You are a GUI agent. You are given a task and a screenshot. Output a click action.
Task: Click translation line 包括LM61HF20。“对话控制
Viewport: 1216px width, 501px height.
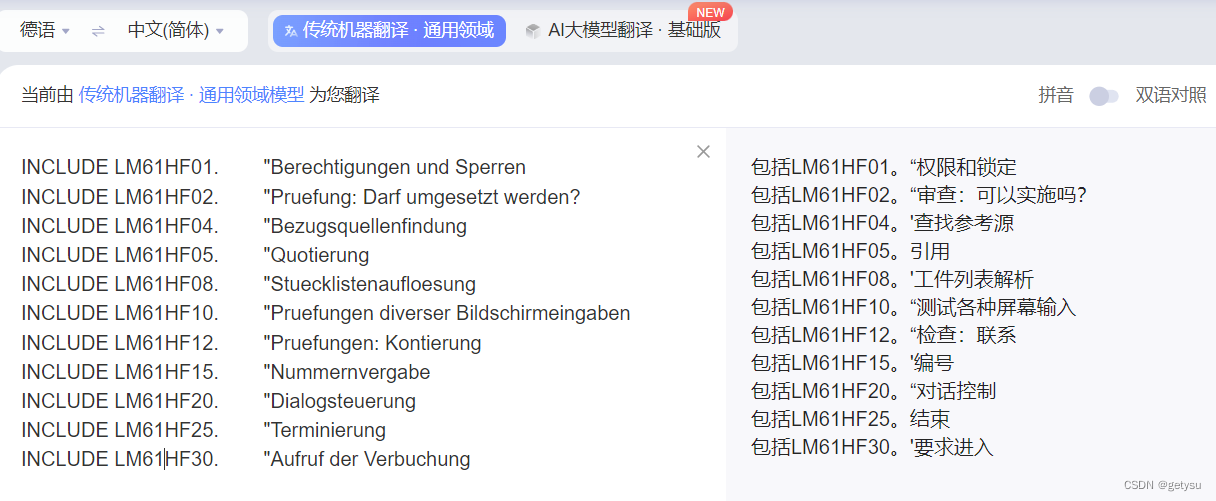[873, 391]
